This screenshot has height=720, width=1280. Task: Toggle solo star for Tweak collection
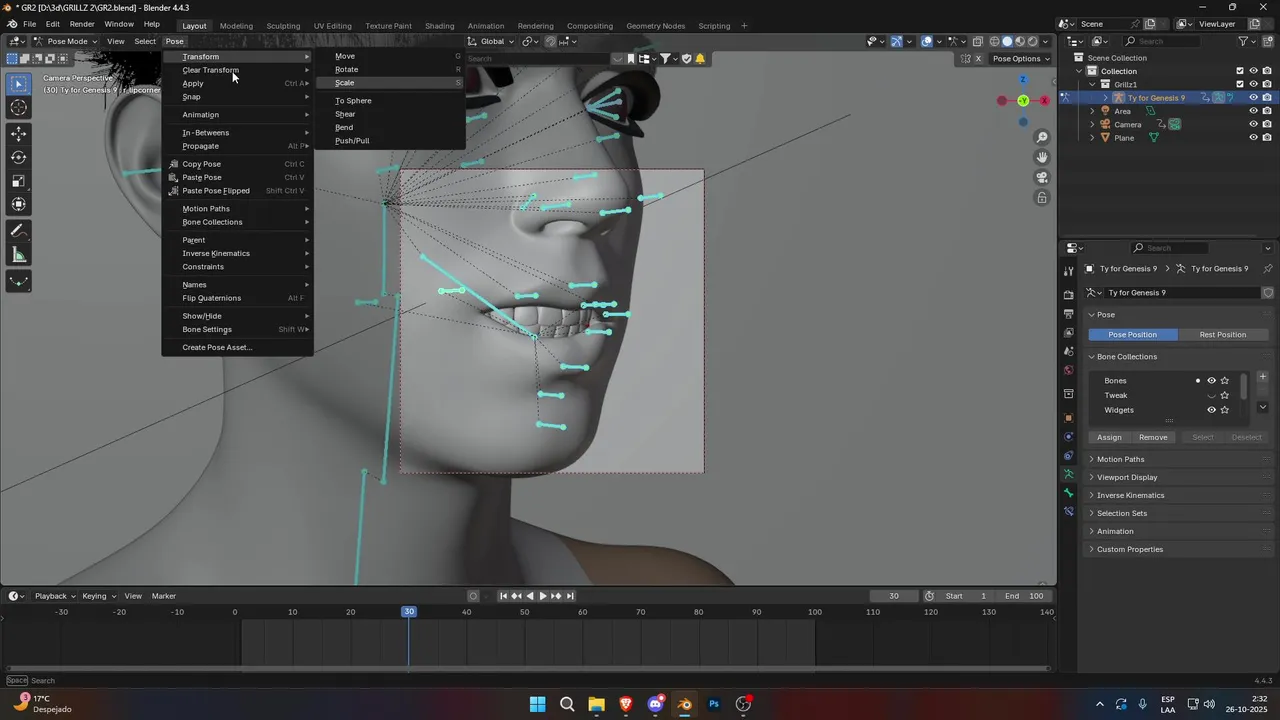click(x=1225, y=395)
